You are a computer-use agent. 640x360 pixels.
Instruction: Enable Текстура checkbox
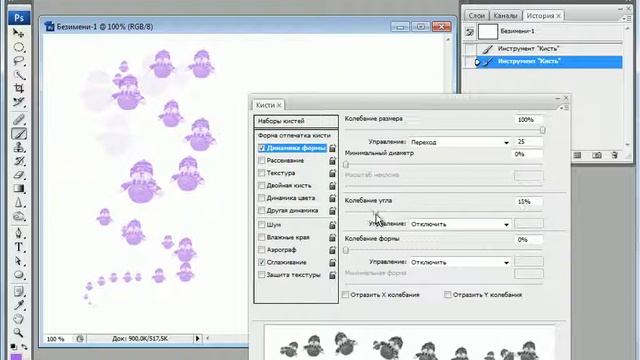[262, 173]
